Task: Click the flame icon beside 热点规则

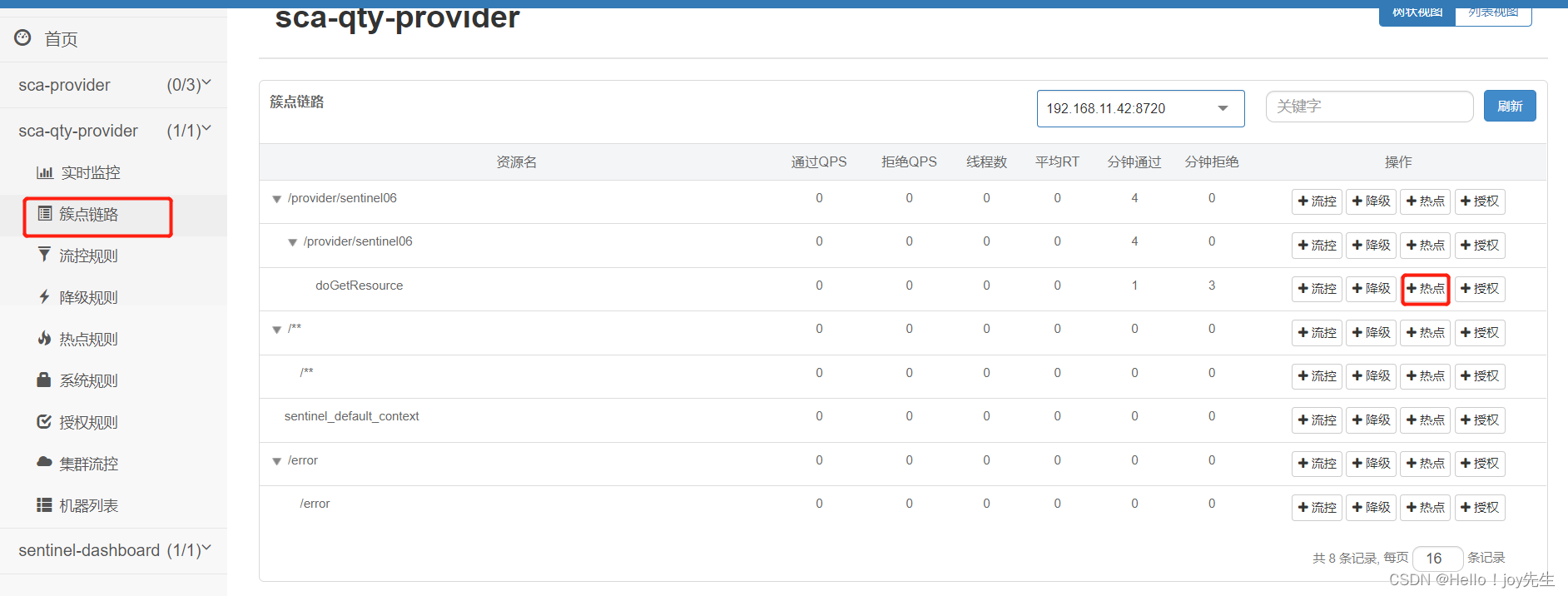Action: (x=44, y=338)
